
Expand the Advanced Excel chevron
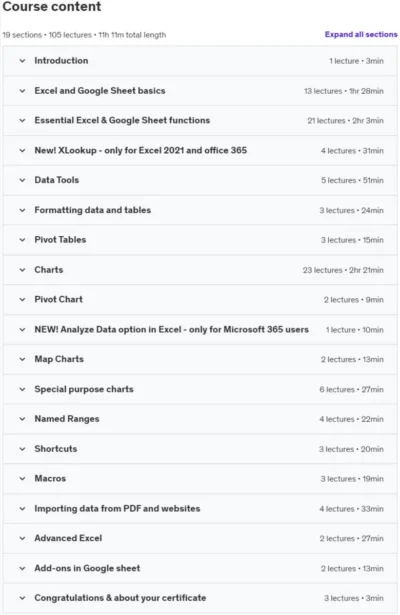[x=22, y=538]
